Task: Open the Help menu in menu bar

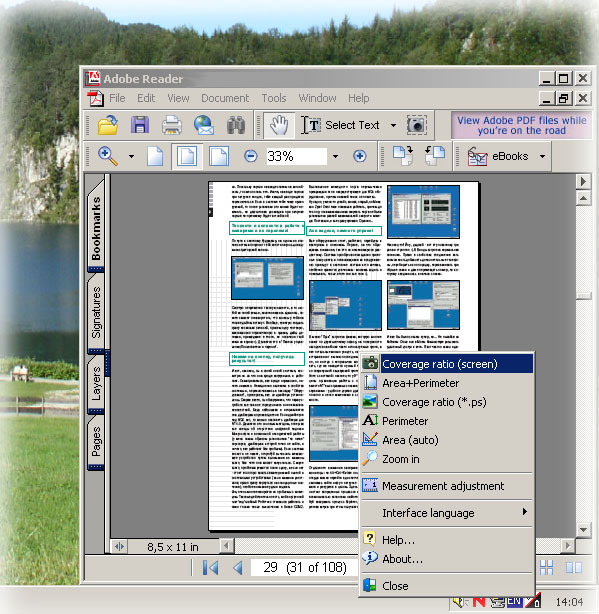Action: click(x=359, y=98)
